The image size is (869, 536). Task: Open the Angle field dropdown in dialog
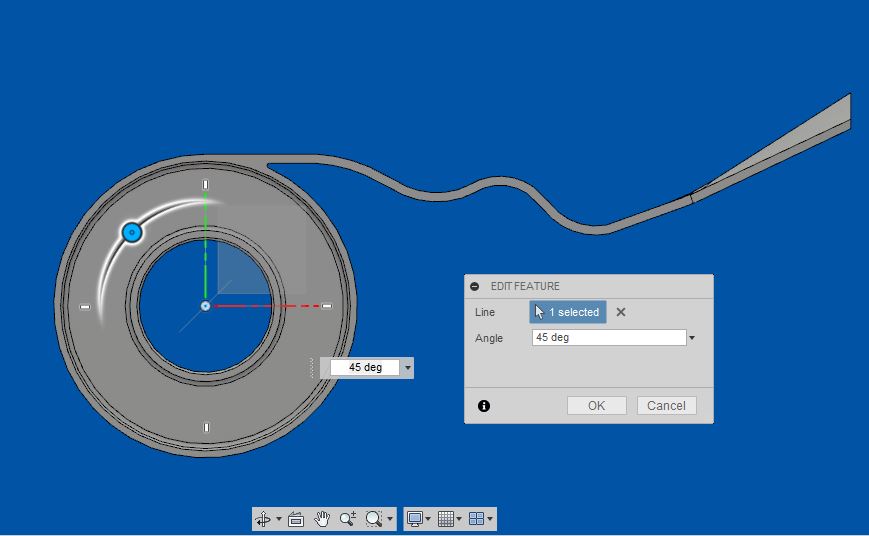(x=692, y=338)
